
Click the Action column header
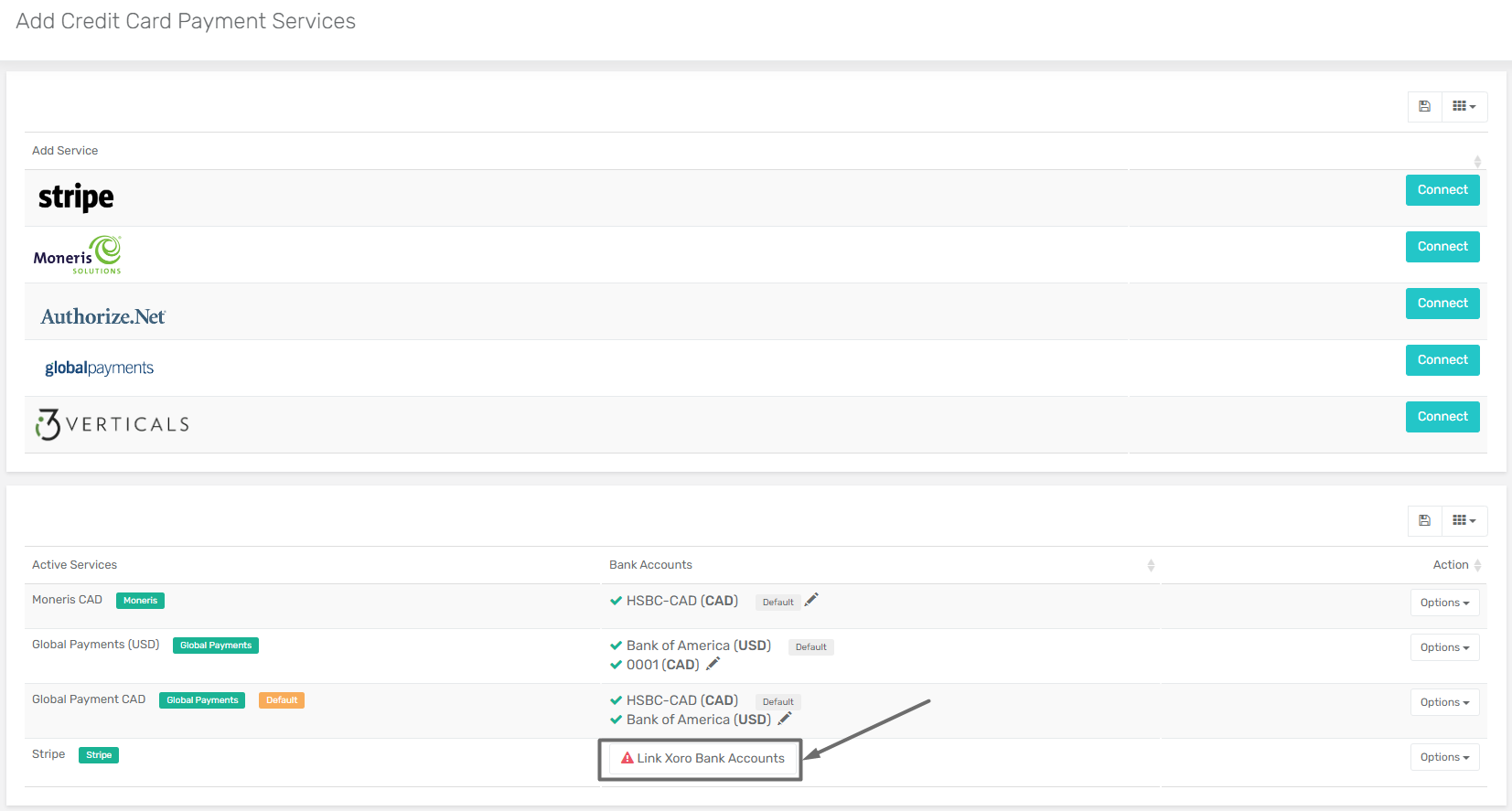1450,565
